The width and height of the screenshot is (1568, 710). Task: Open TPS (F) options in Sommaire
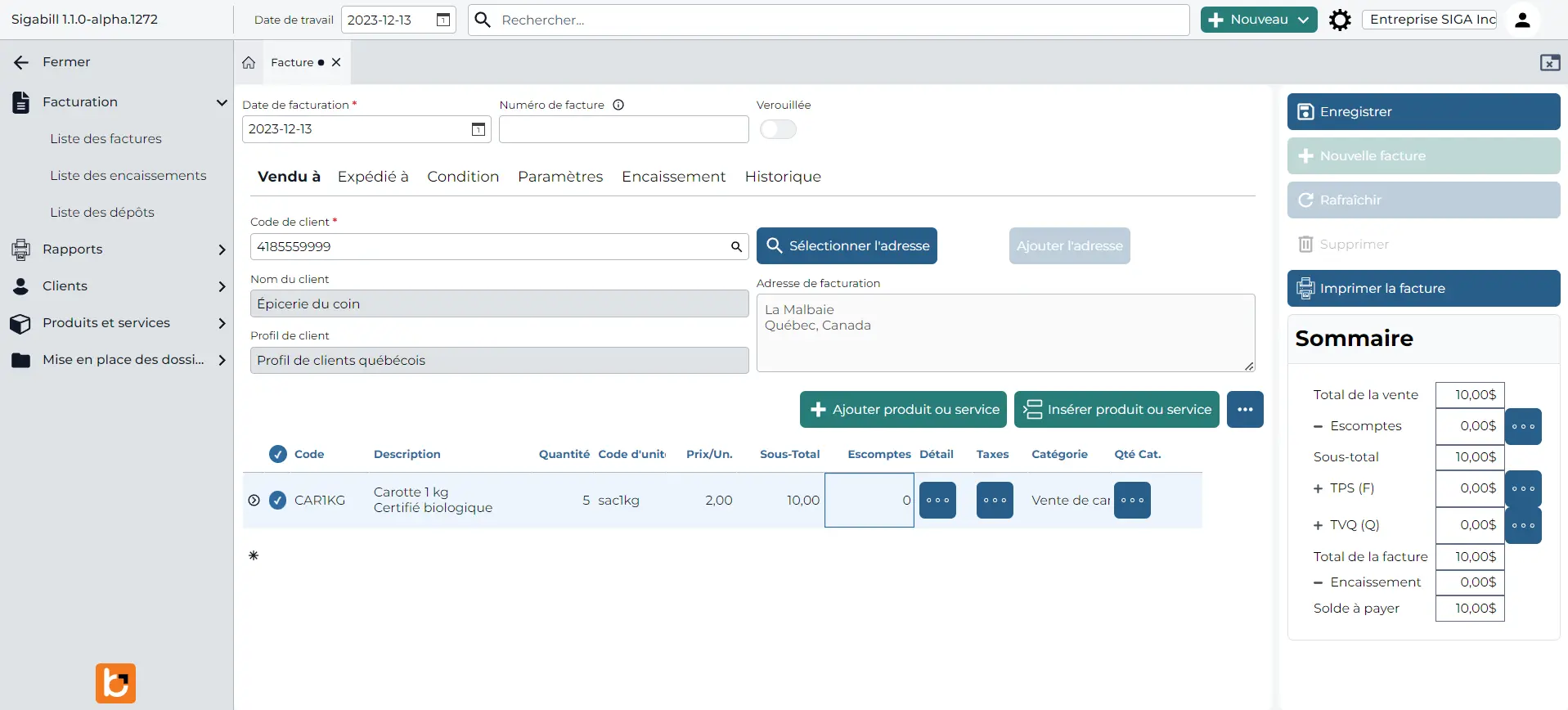coord(1523,488)
